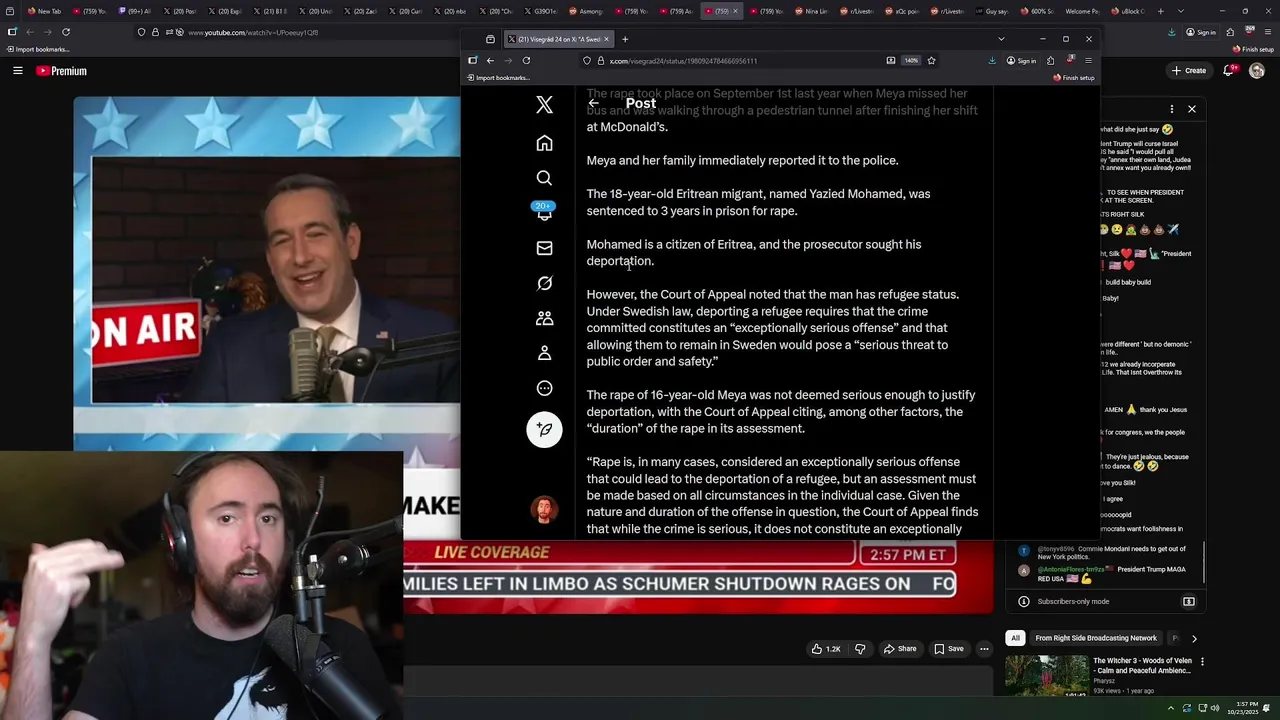Screen dimensions: 1280x720
Task: Open a new tab in the x.com window
Action: (x=625, y=39)
